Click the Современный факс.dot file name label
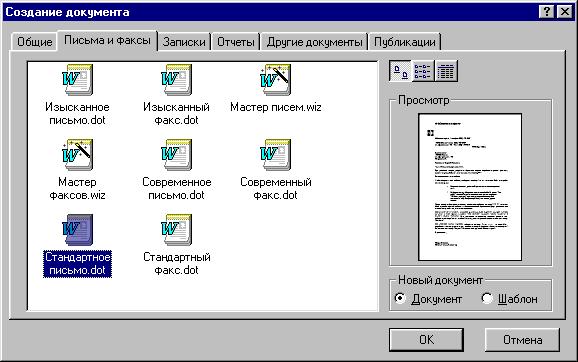This screenshot has height=362, width=578. coord(276,188)
